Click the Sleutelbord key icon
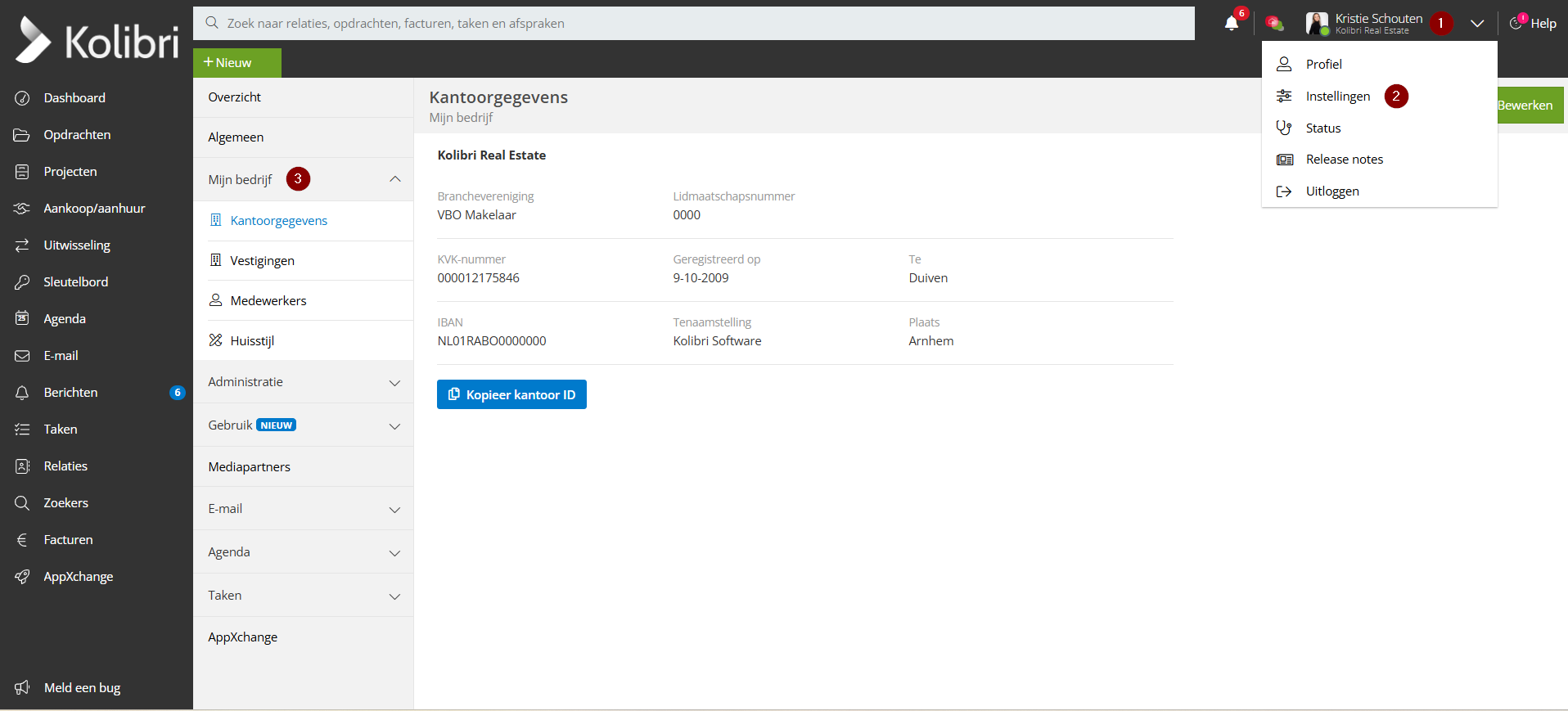 tap(22, 282)
